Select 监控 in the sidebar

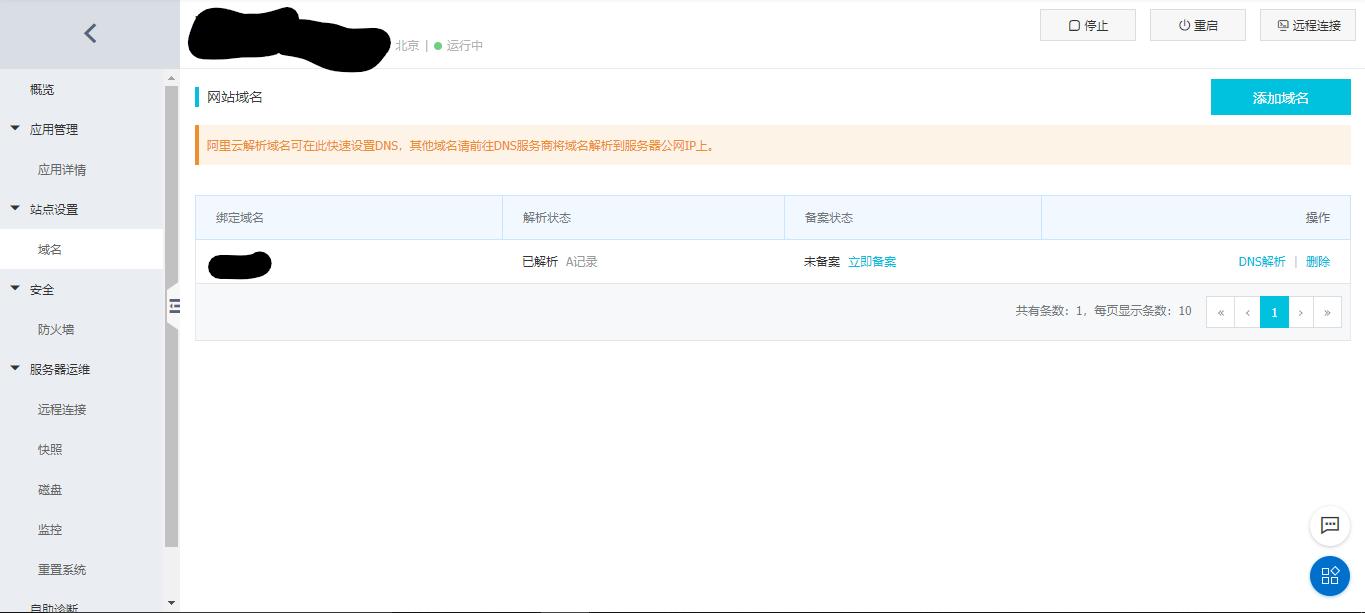49,529
